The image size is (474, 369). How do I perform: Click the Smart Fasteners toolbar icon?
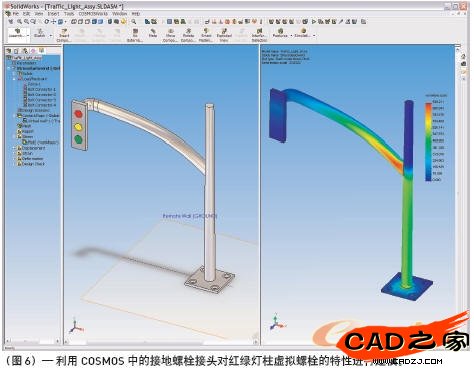point(206,35)
